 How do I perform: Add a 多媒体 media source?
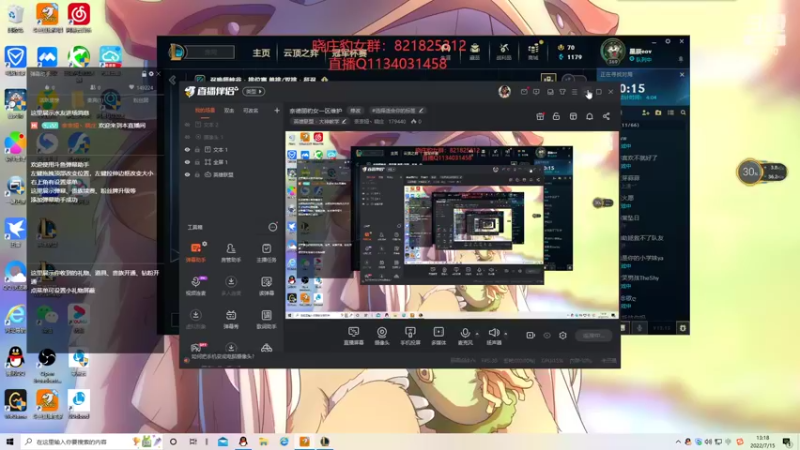[438, 336]
